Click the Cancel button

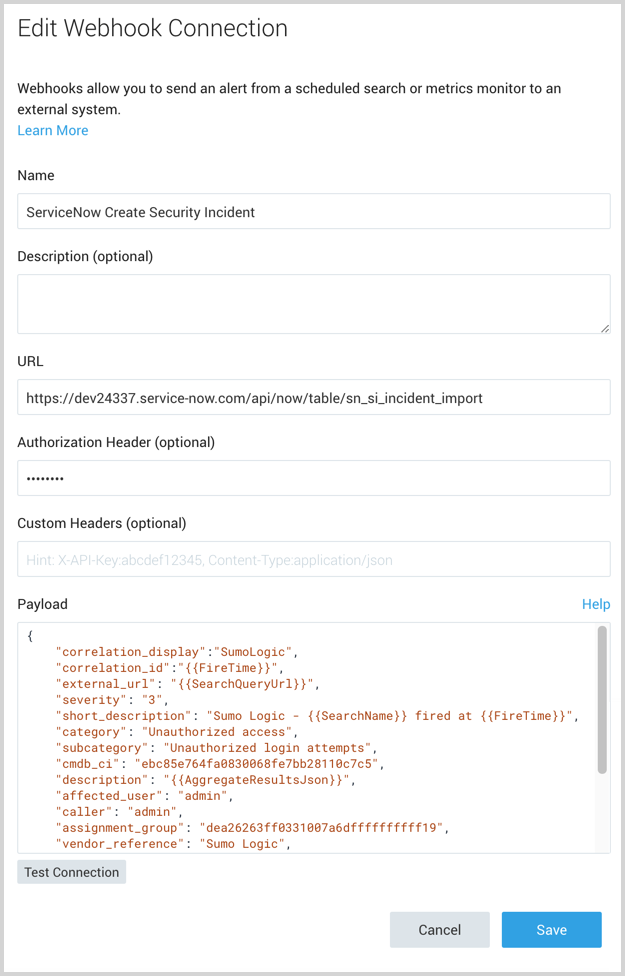click(x=439, y=929)
